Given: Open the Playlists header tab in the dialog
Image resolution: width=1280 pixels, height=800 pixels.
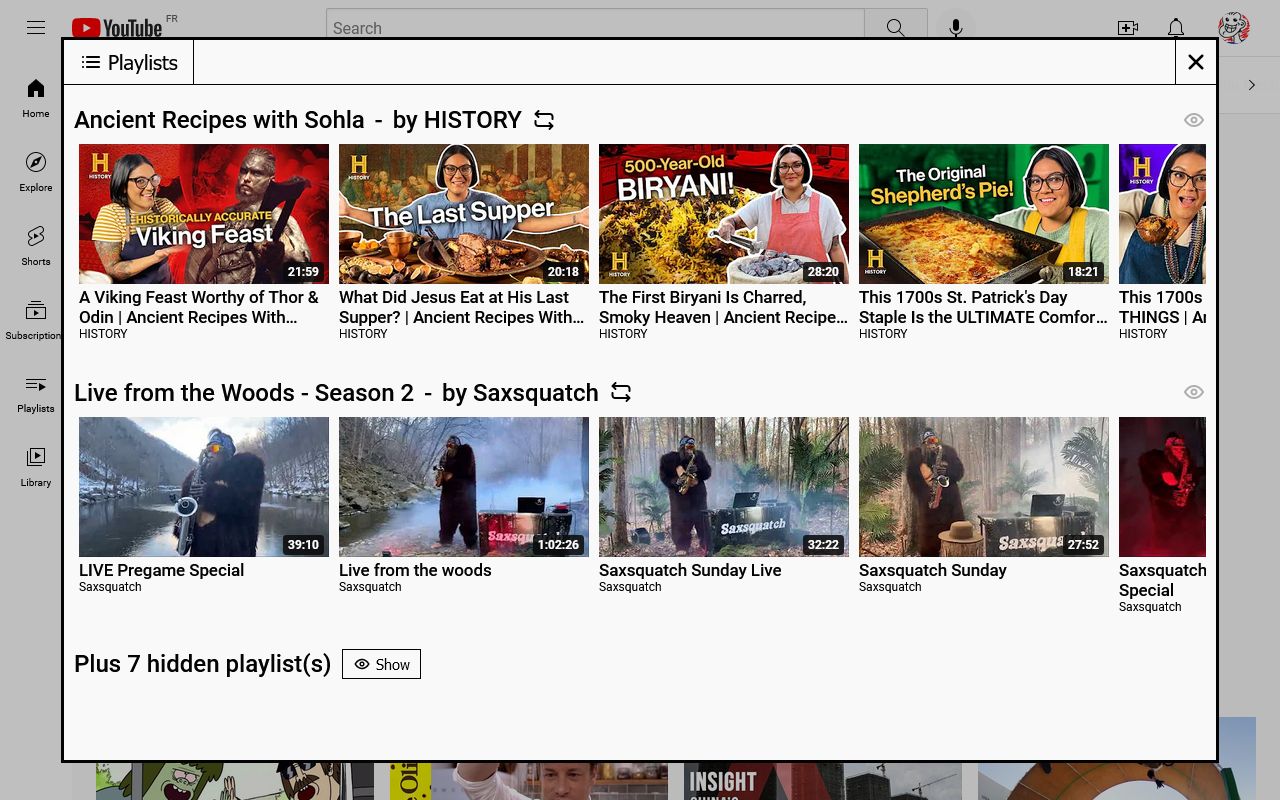Looking at the screenshot, I should (x=129, y=62).
